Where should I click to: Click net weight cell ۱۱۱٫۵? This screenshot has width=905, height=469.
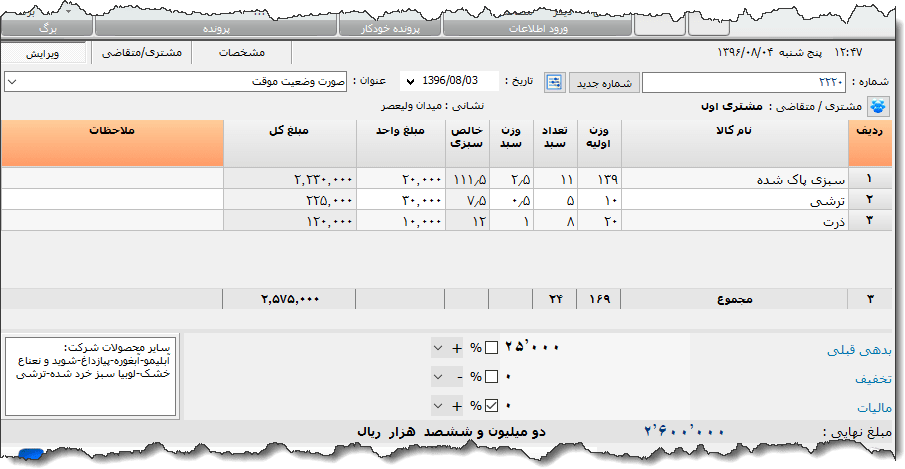click(468, 179)
